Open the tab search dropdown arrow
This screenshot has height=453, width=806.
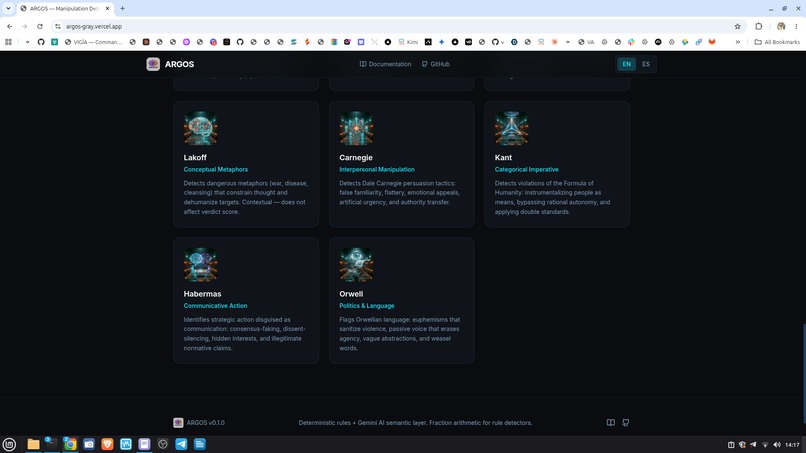[8, 8]
